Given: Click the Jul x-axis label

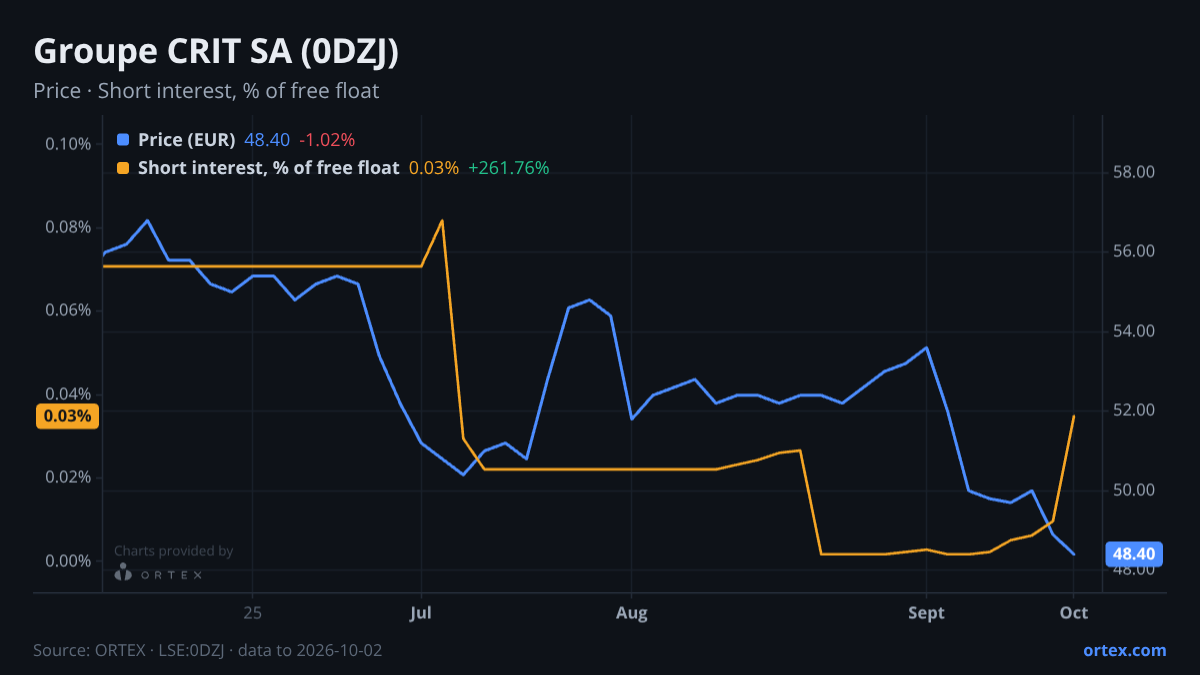Looking at the screenshot, I should [x=421, y=613].
